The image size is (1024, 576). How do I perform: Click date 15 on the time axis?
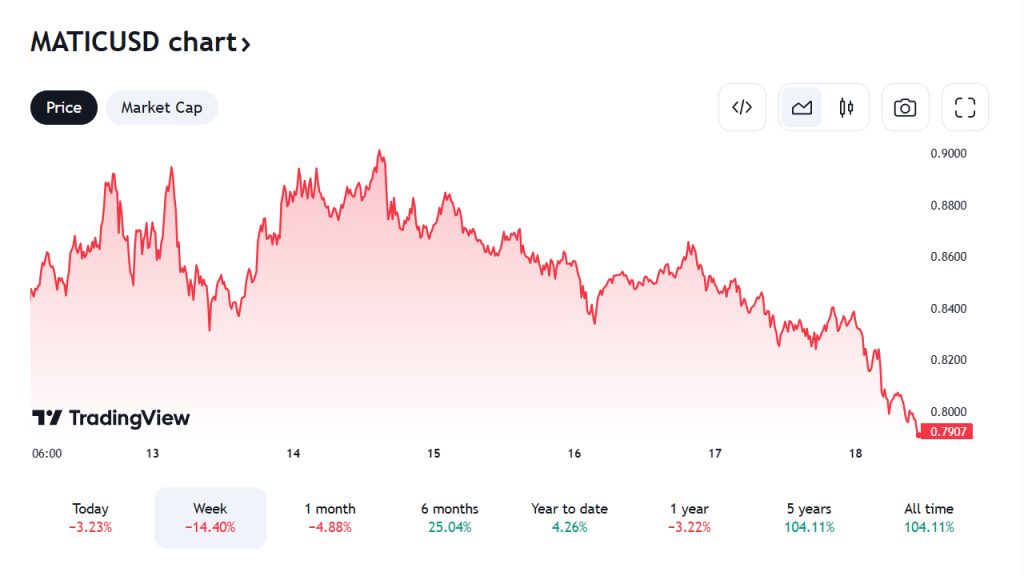434,453
